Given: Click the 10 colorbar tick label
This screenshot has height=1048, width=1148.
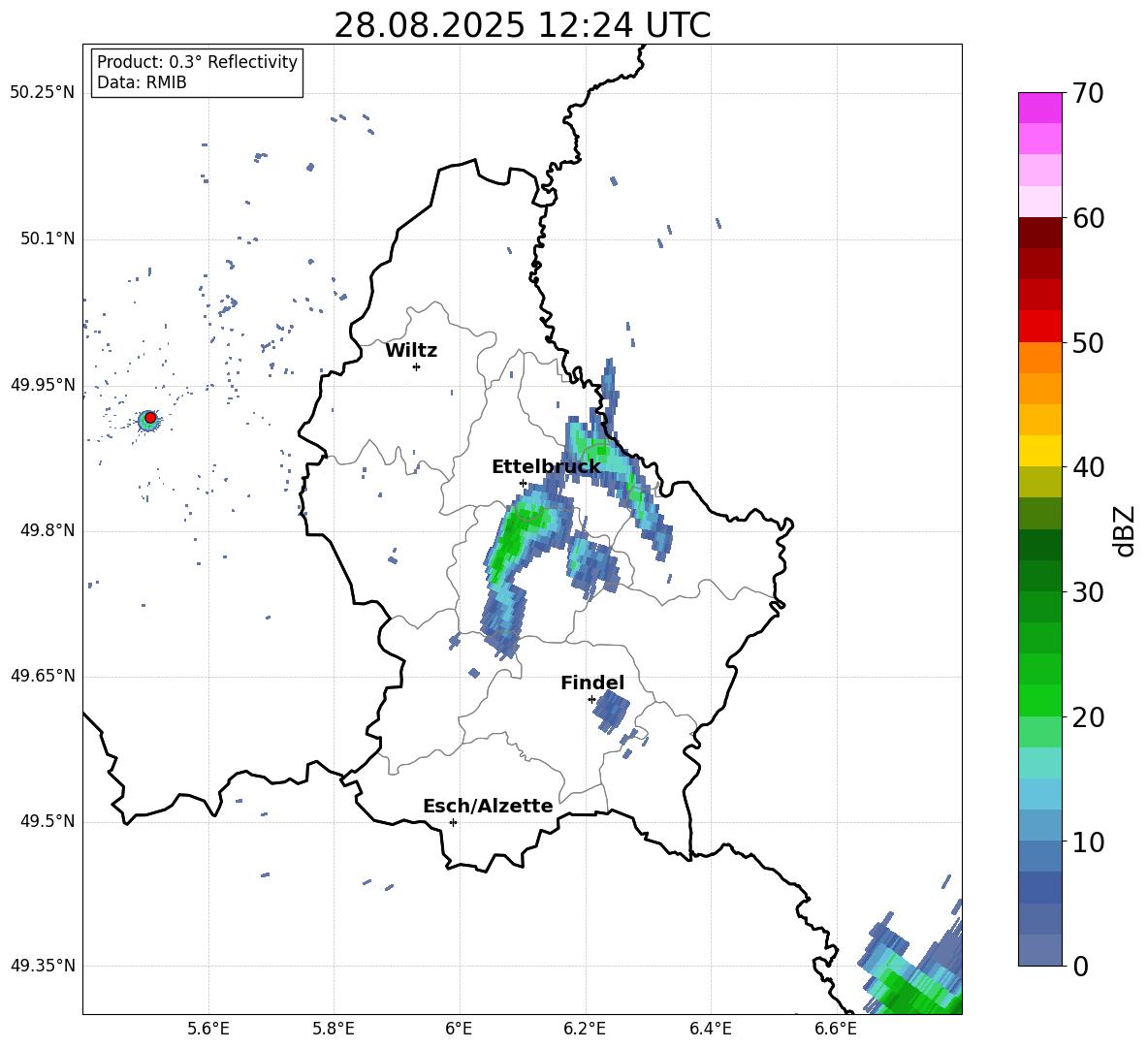Looking at the screenshot, I should coord(1088,842).
